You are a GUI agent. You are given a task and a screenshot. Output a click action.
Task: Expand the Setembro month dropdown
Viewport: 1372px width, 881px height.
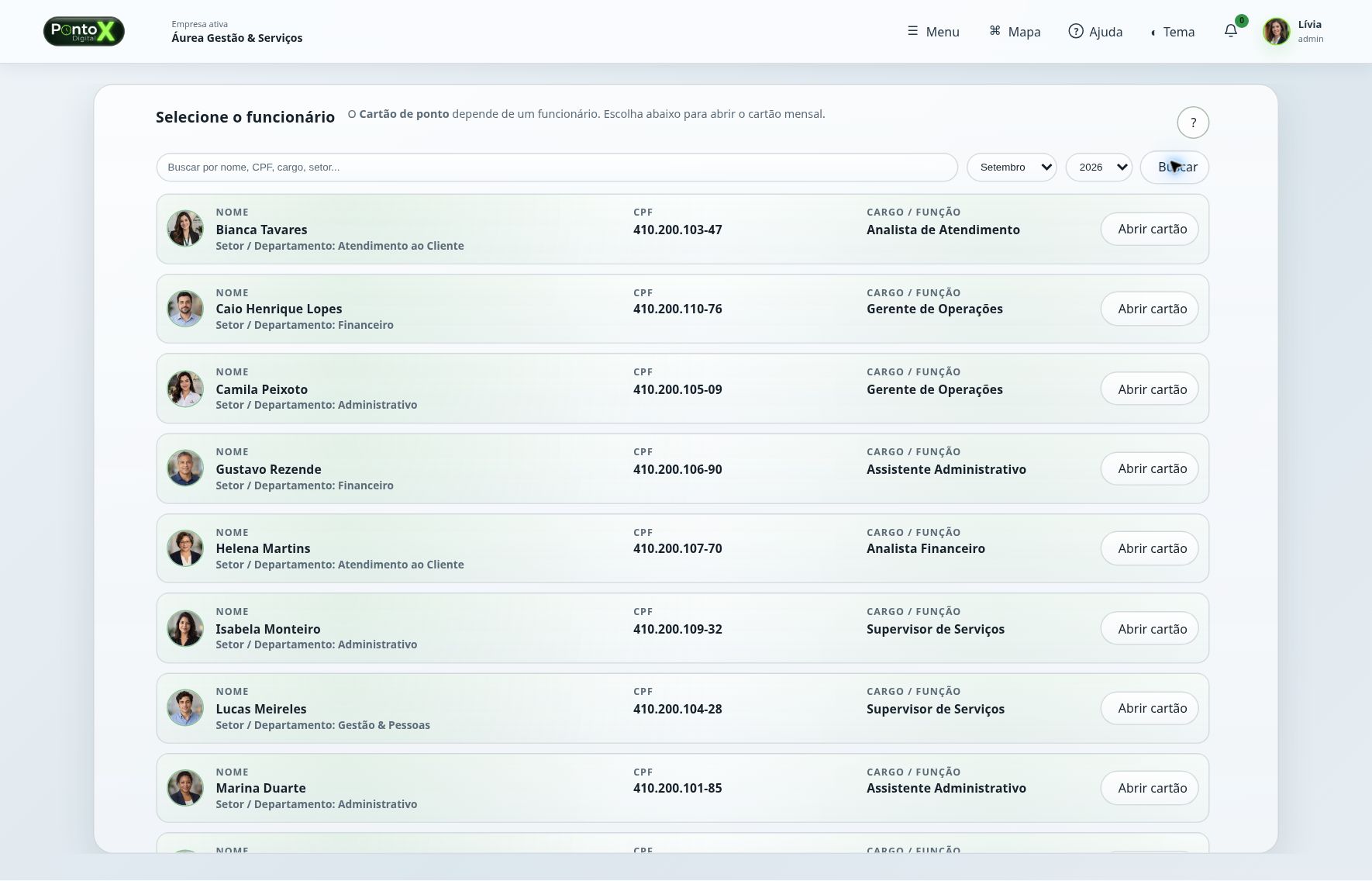point(1012,168)
